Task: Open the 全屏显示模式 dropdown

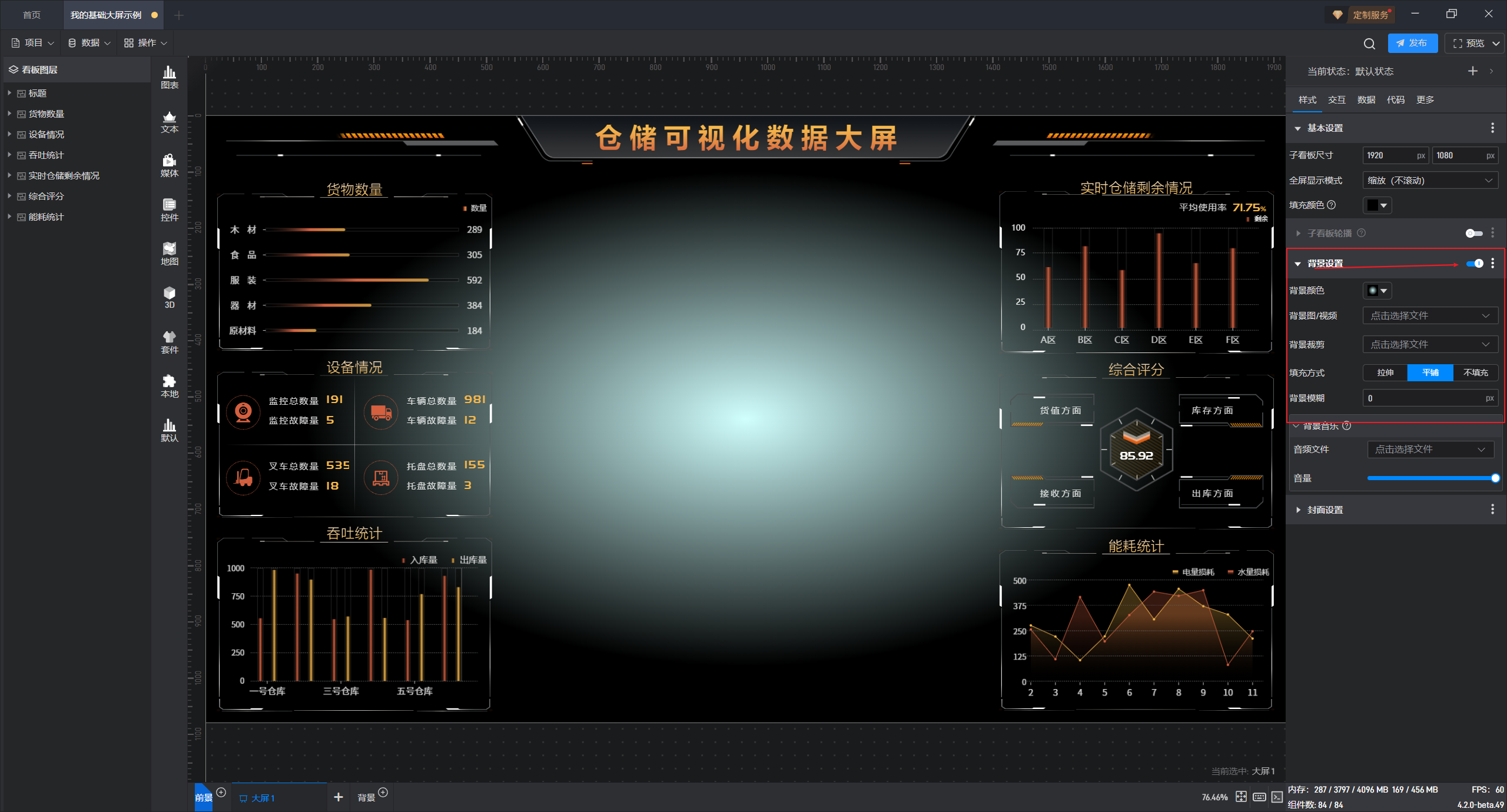Action: (1430, 181)
